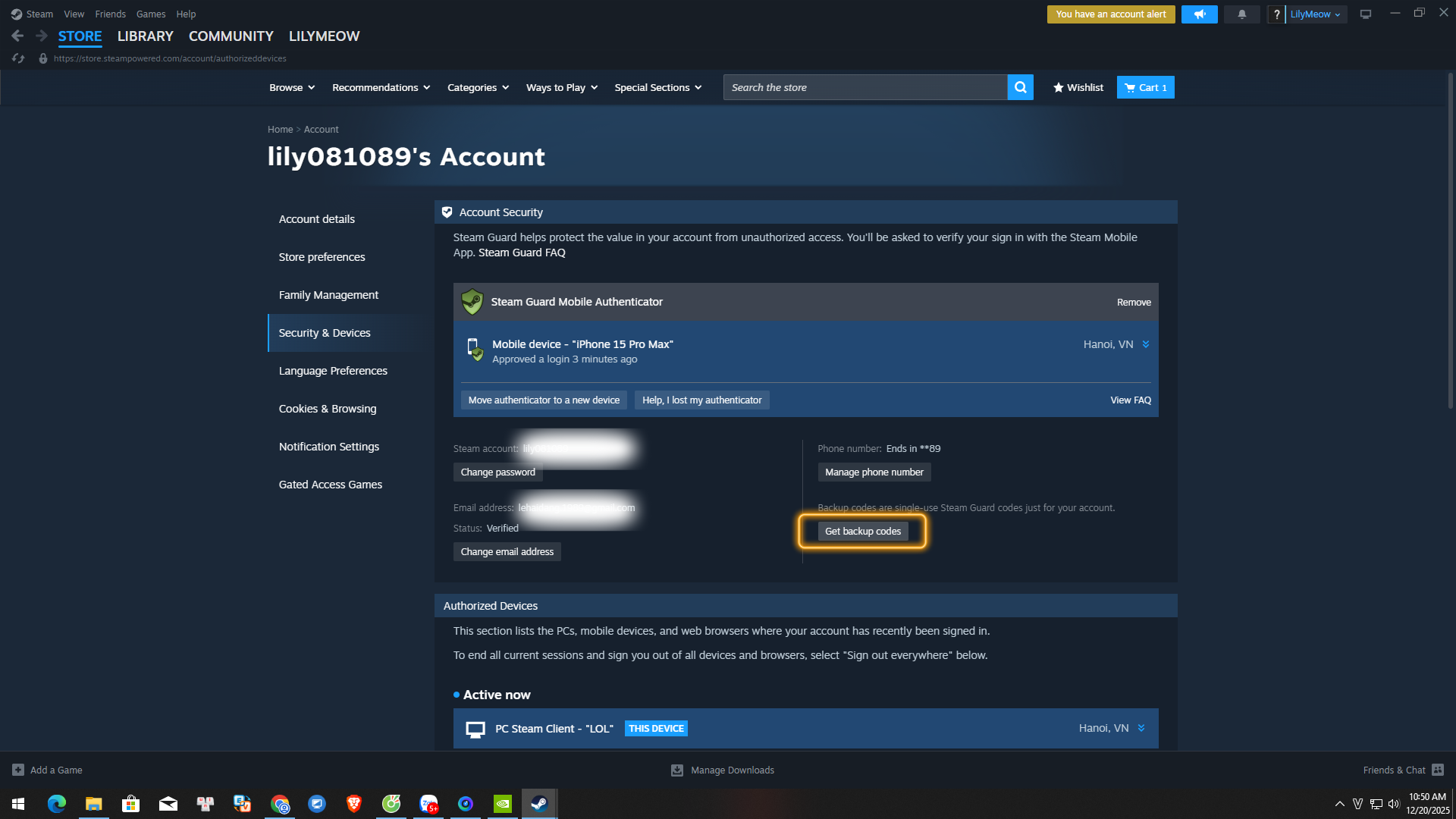Click the Add a Game plus icon
Viewport: 1456px width, 819px height.
[x=18, y=770]
